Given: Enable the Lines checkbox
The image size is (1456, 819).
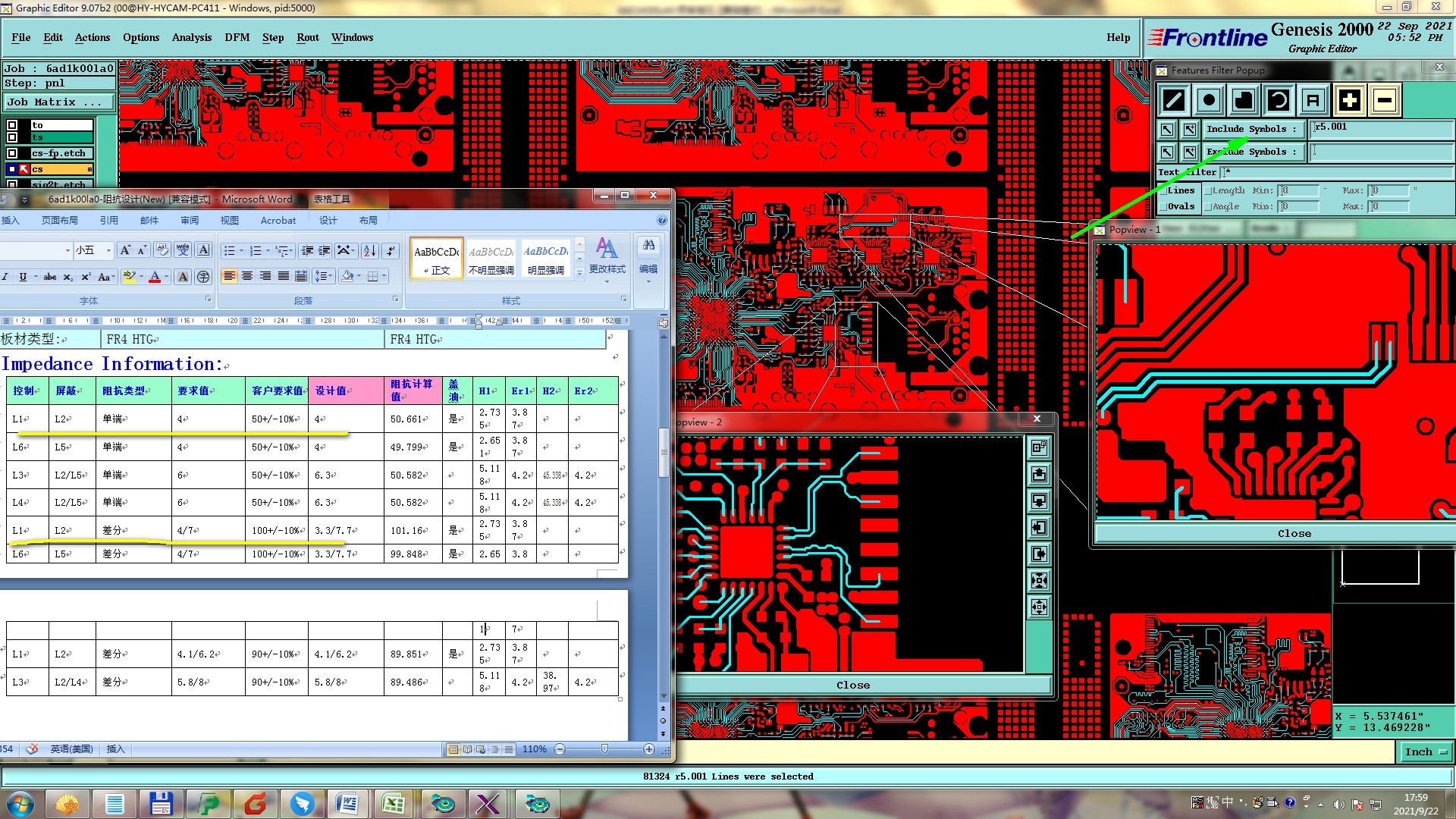Looking at the screenshot, I should [x=1163, y=190].
